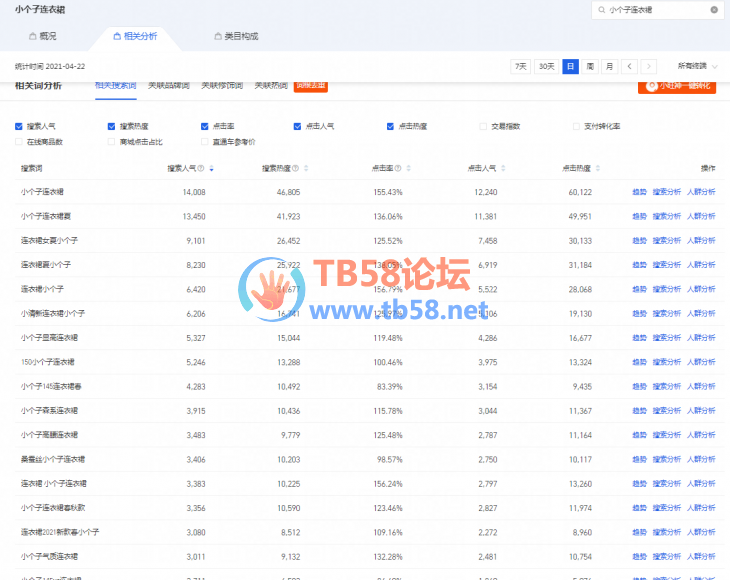The image size is (730, 580).
Task: Open 趋势 for 小个子显高连衣裙 row
Action: (639, 337)
